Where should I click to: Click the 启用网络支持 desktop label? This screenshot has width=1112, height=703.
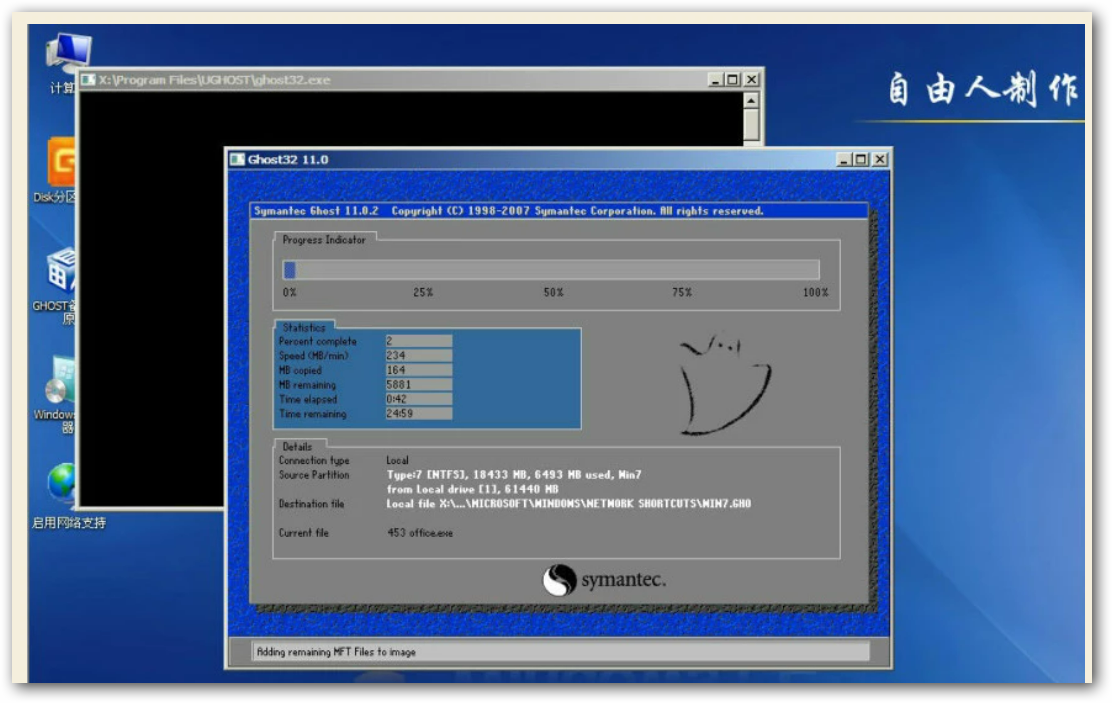pyautogui.click(x=69, y=523)
